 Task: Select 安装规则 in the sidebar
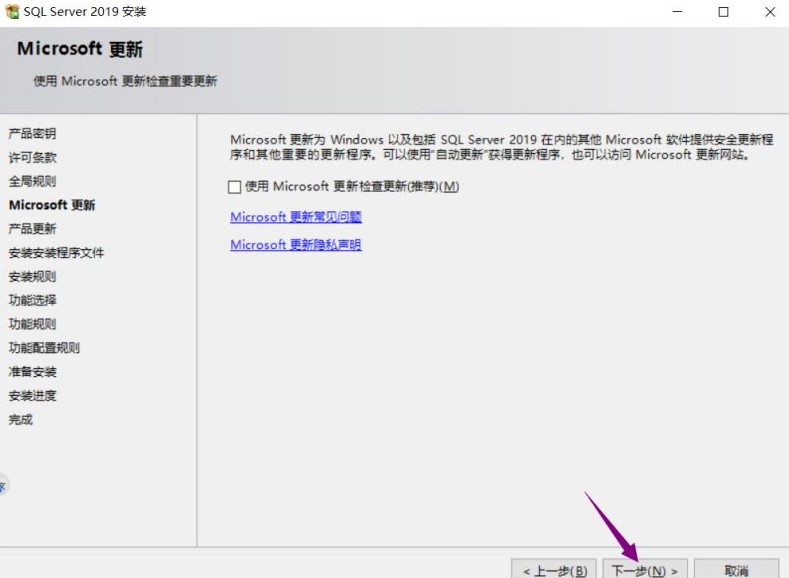pyautogui.click(x=32, y=277)
